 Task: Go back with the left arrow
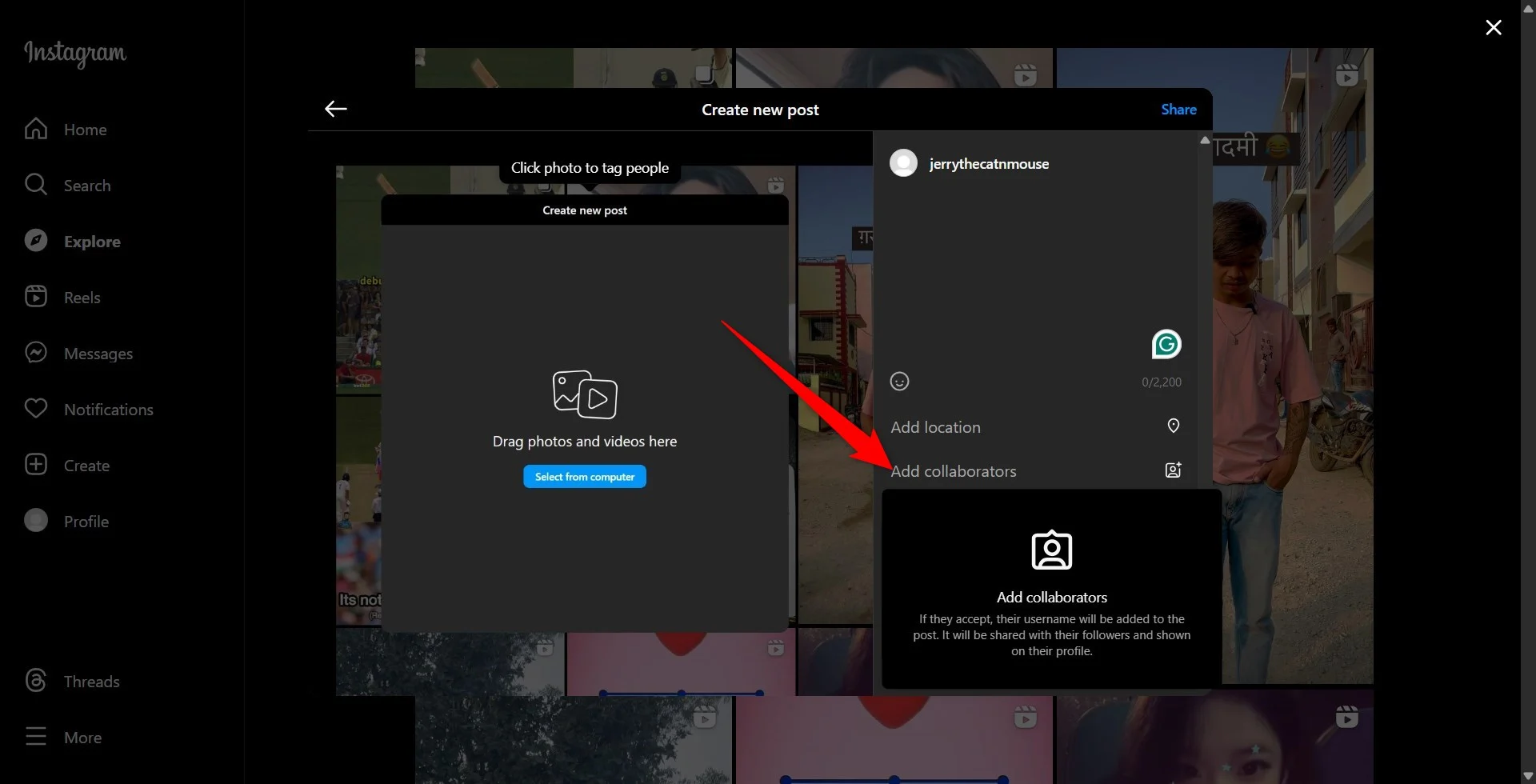click(335, 110)
